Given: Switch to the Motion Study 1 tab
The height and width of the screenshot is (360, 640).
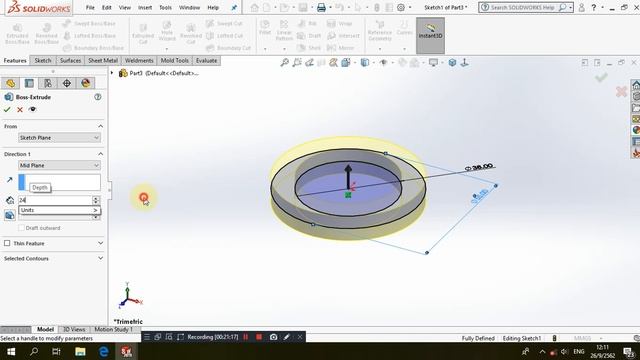Looking at the screenshot, I should (x=113, y=329).
